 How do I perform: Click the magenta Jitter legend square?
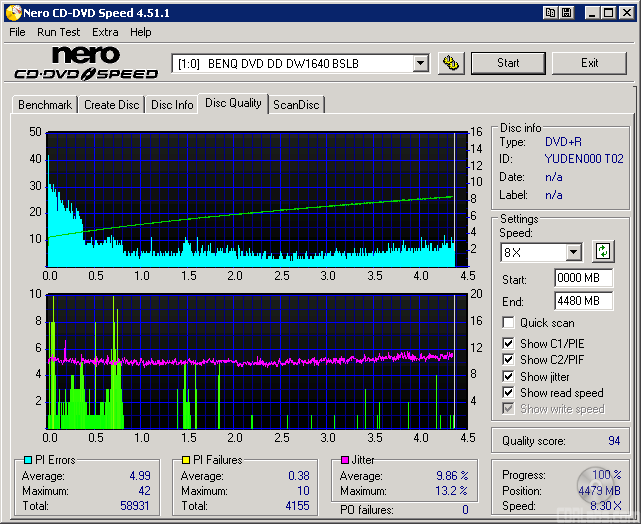[x=344, y=460]
